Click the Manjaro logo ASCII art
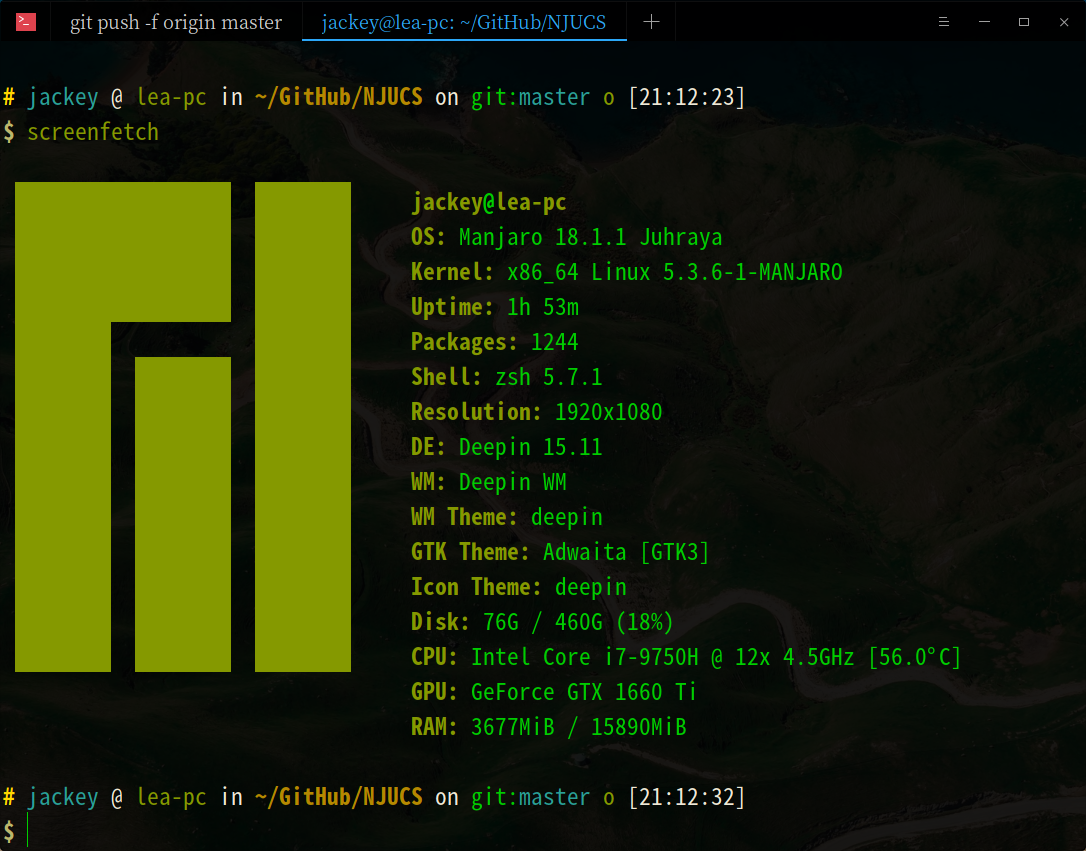This screenshot has width=1086, height=851. (x=183, y=427)
